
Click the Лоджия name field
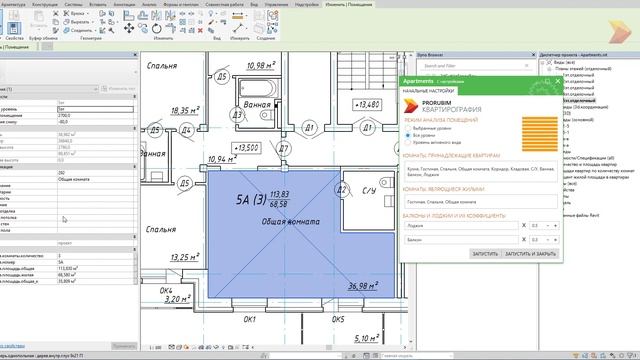[461, 226]
